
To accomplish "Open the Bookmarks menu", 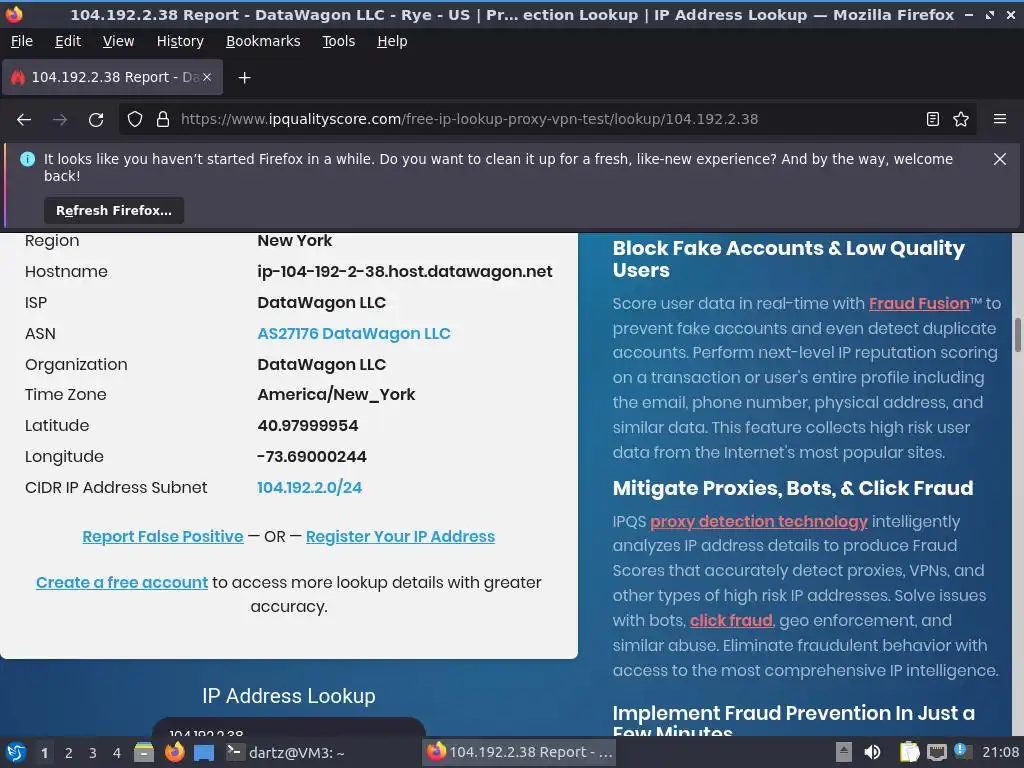I will pos(263,41).
